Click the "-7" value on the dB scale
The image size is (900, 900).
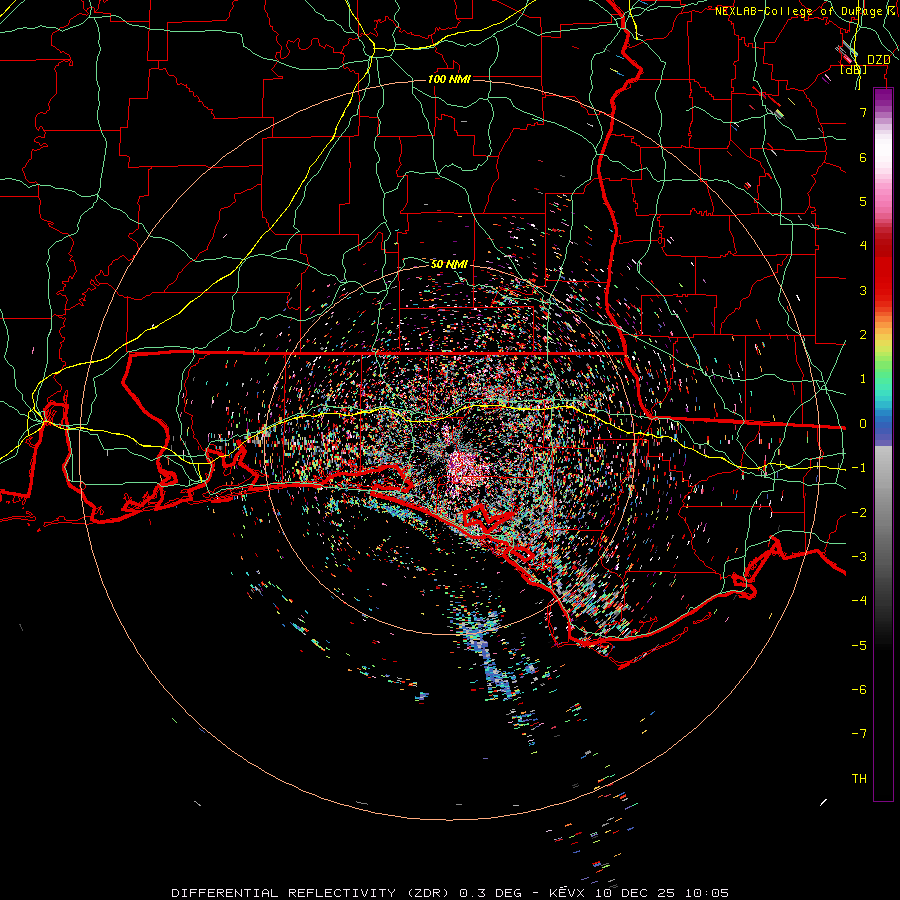[x=859, y=734]
